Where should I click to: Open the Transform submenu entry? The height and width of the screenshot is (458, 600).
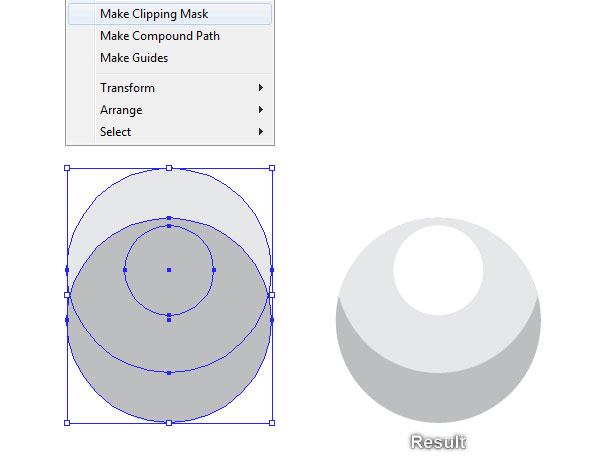tap(170, 88)
